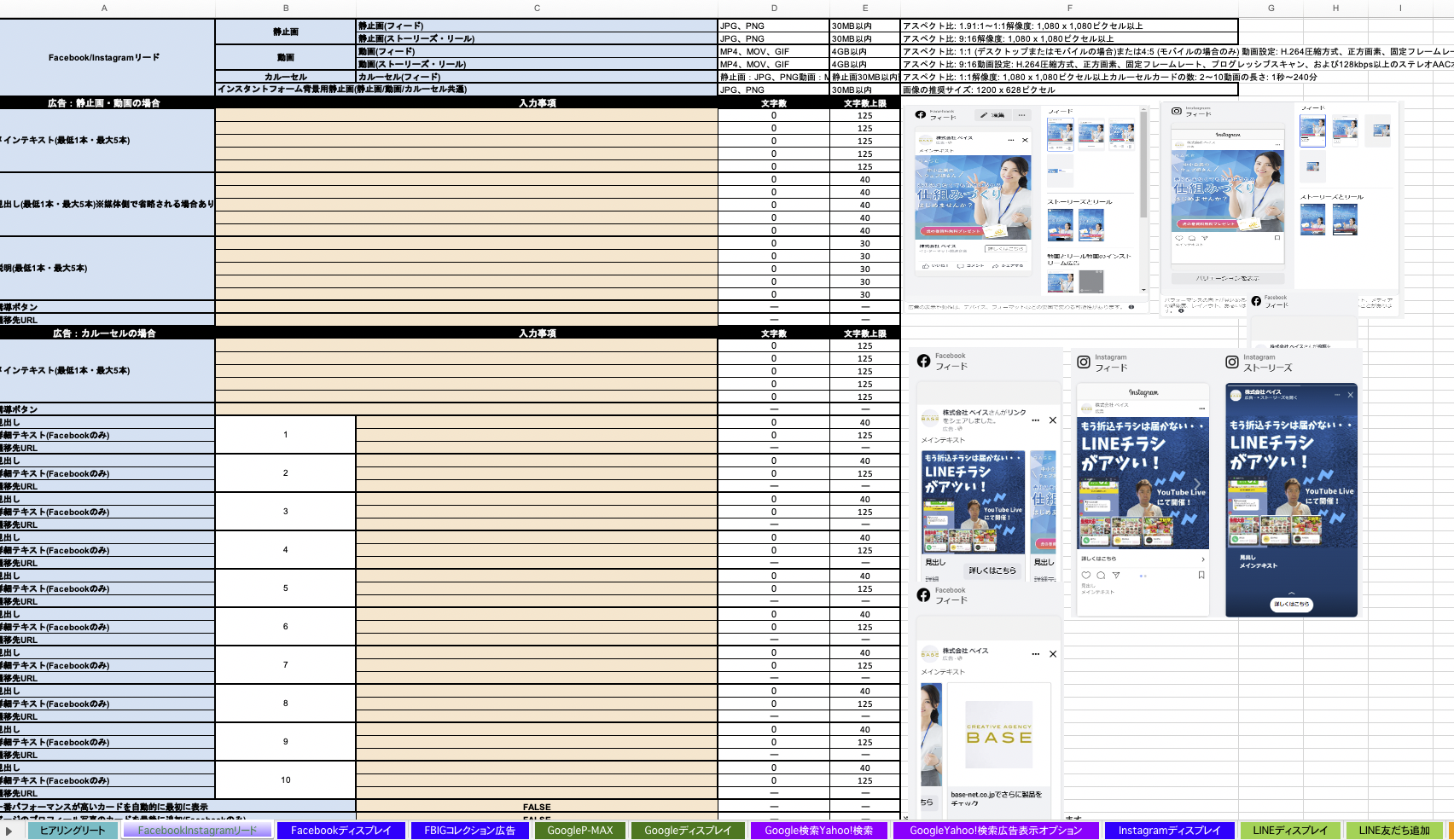Click the Facebook logo above the BASE card preview
Viewport: 1454px width, 840px height.
click(x=923, y=595)
